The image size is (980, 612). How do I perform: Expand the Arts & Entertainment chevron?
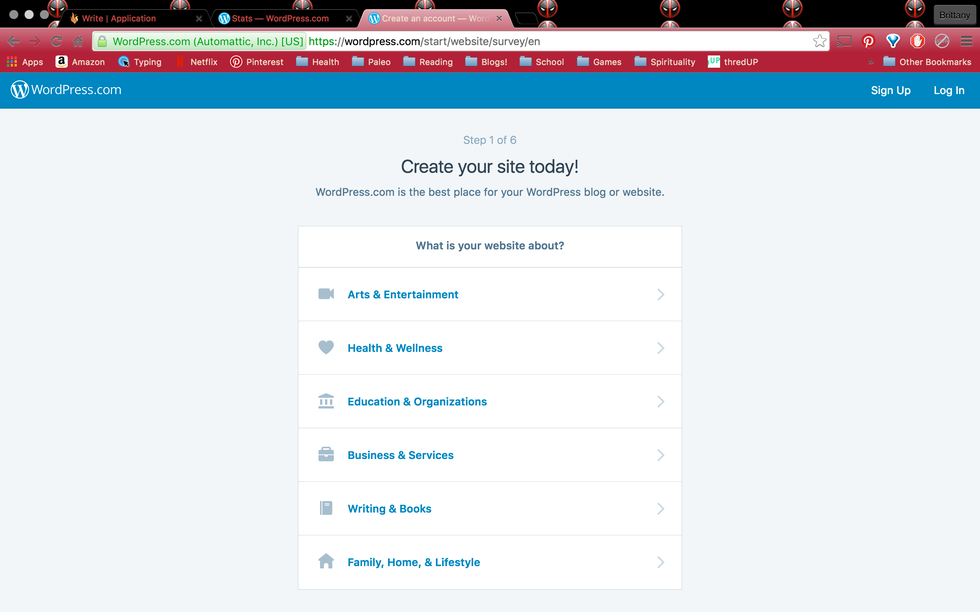(x=660, y=294)
